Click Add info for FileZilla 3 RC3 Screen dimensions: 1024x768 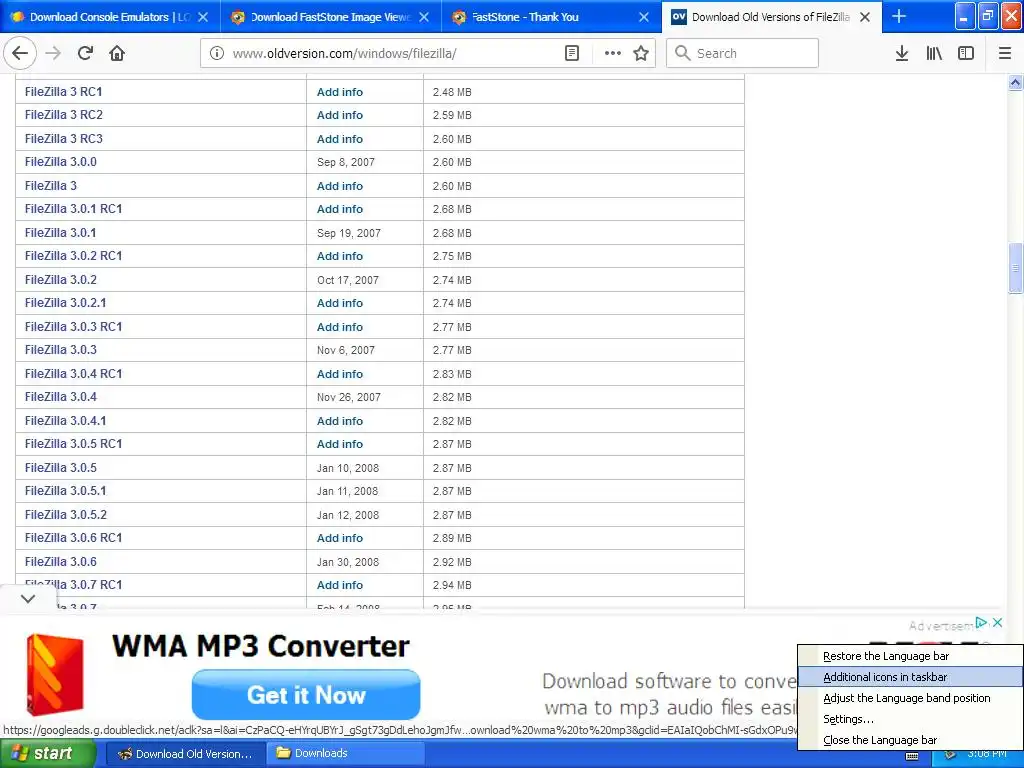click(340, 139)
